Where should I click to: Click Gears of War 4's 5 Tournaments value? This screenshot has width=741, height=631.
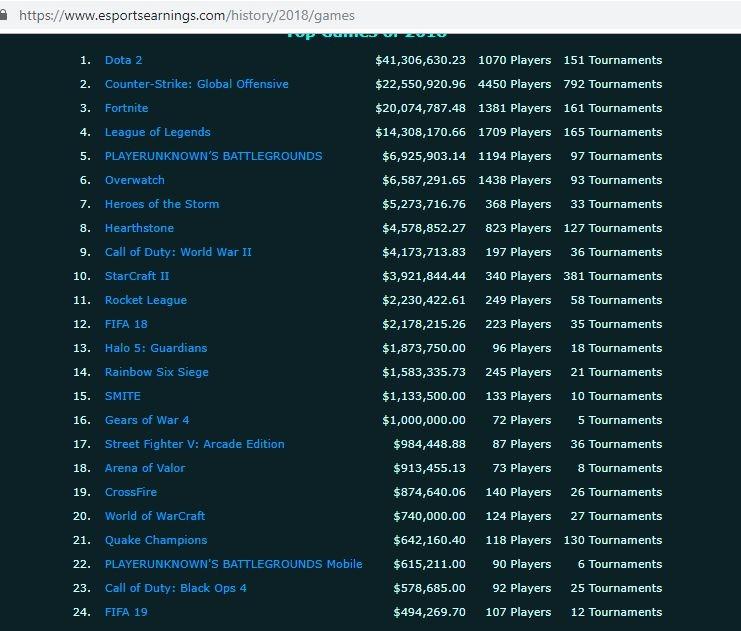coord(620,420)
